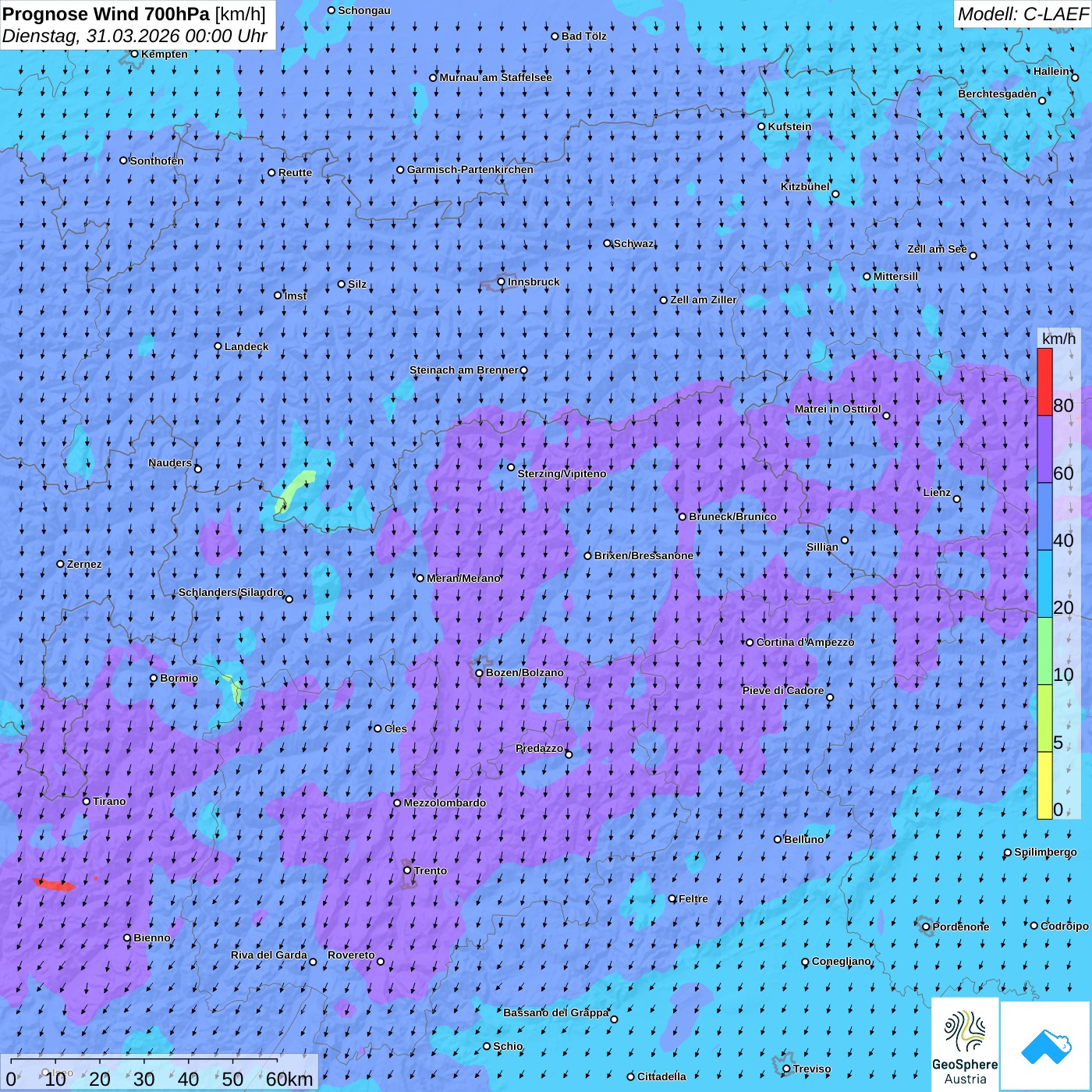Click the Cittadella label
This screenshot has height=1092, width=1092.
pos(661,1076)
